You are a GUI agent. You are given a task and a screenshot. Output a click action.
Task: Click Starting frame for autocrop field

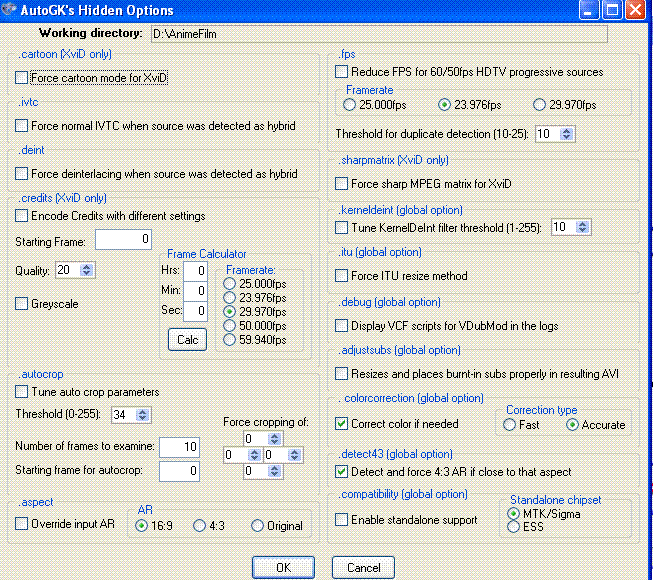coord(179,471)
